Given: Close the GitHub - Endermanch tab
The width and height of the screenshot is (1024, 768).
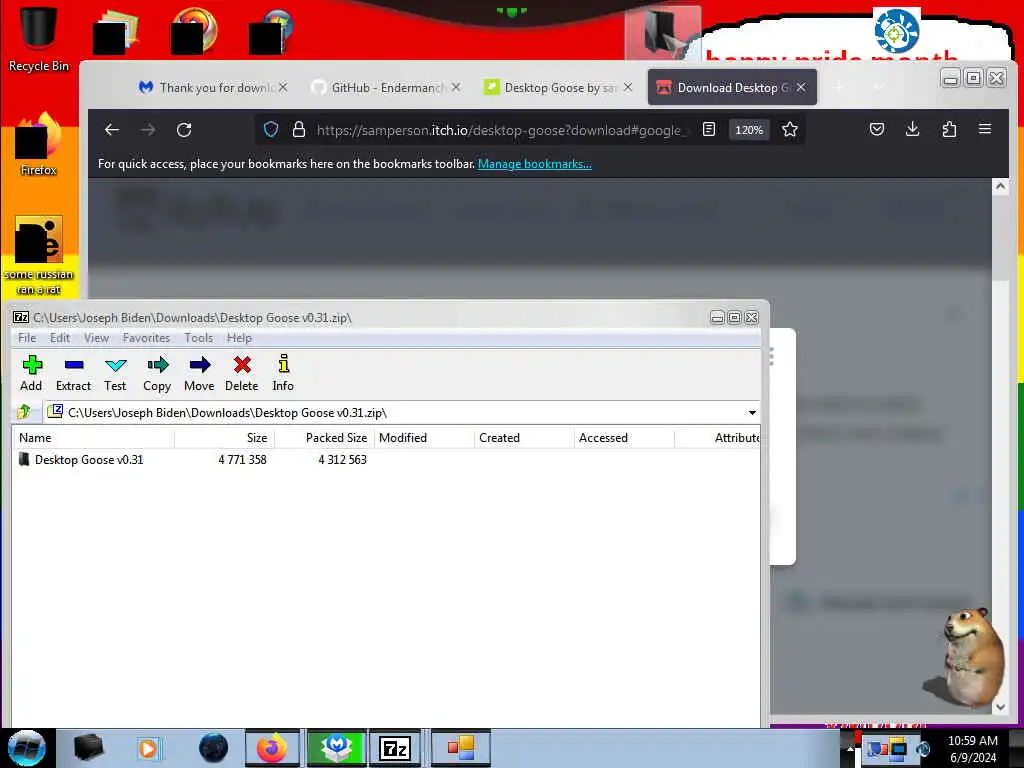Looking at the screenshot, I should point(456,87).
